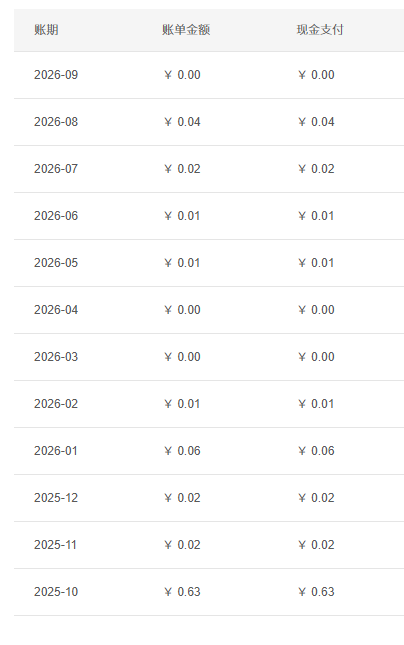The height and width of the screenshot is (645, 404).
Task: Select billing period 2026-08
Action: [x=56, y=122]
